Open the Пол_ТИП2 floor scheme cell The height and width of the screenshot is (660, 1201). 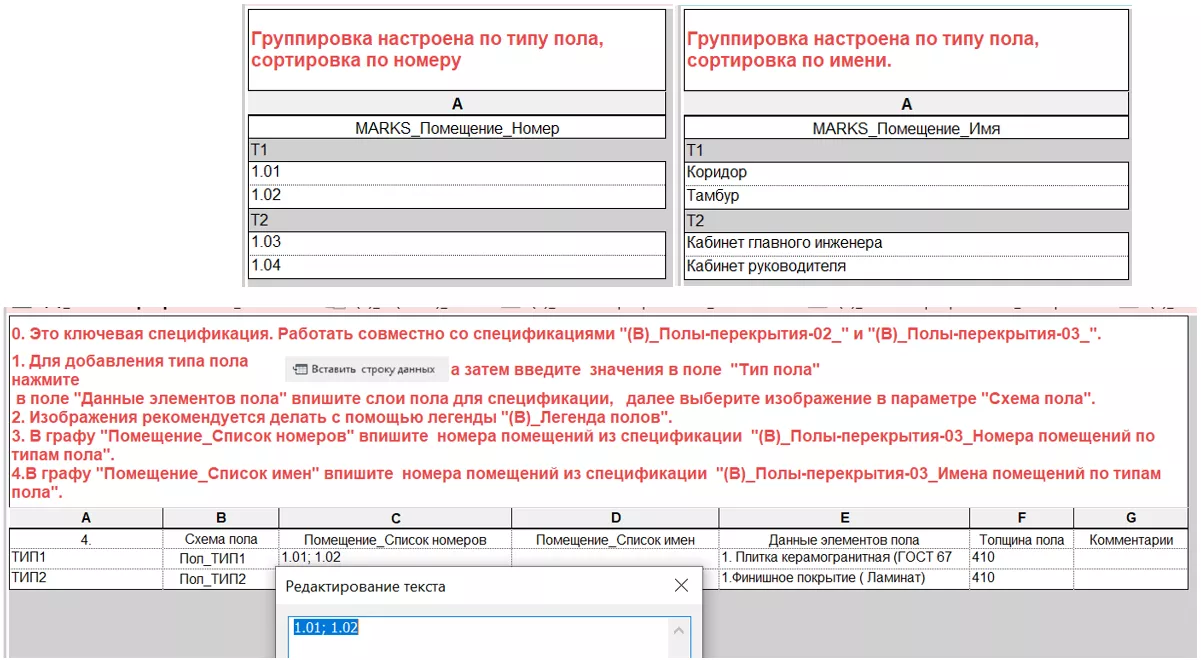tap(220, 578)
